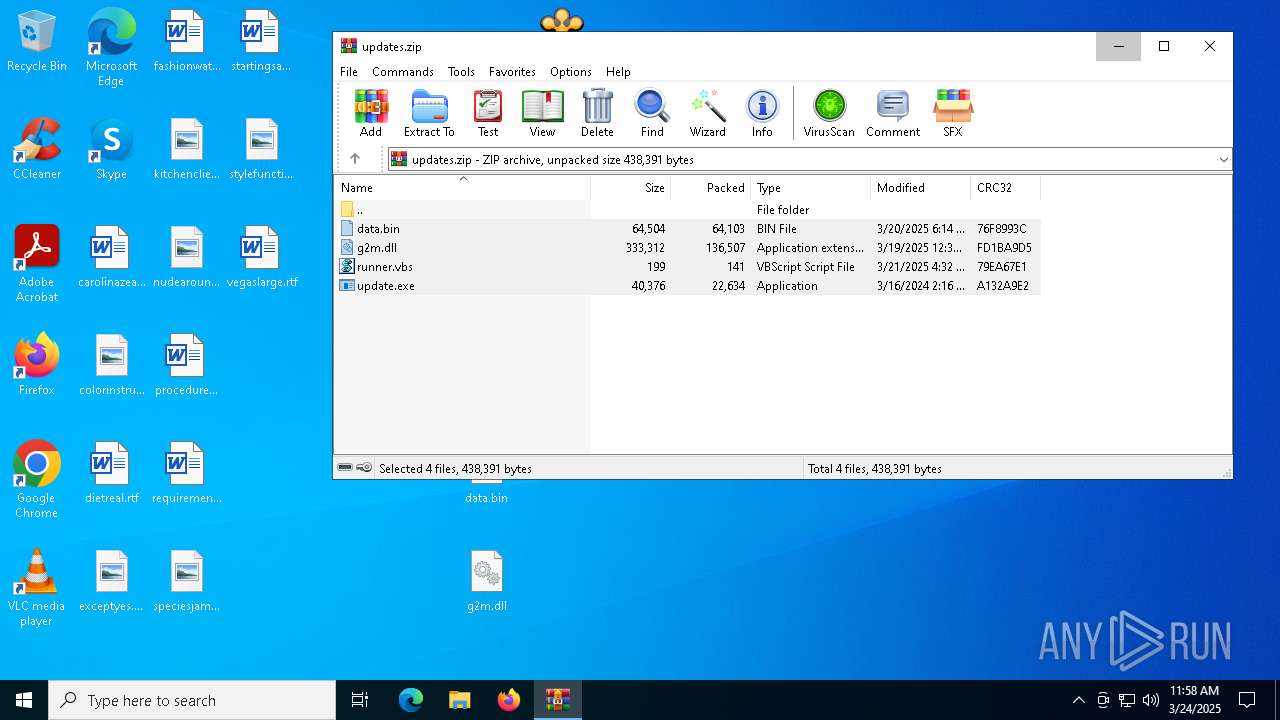Expand the archive path dropdown
This screenshot has width=1280, height=720.
coord(1223,160)
